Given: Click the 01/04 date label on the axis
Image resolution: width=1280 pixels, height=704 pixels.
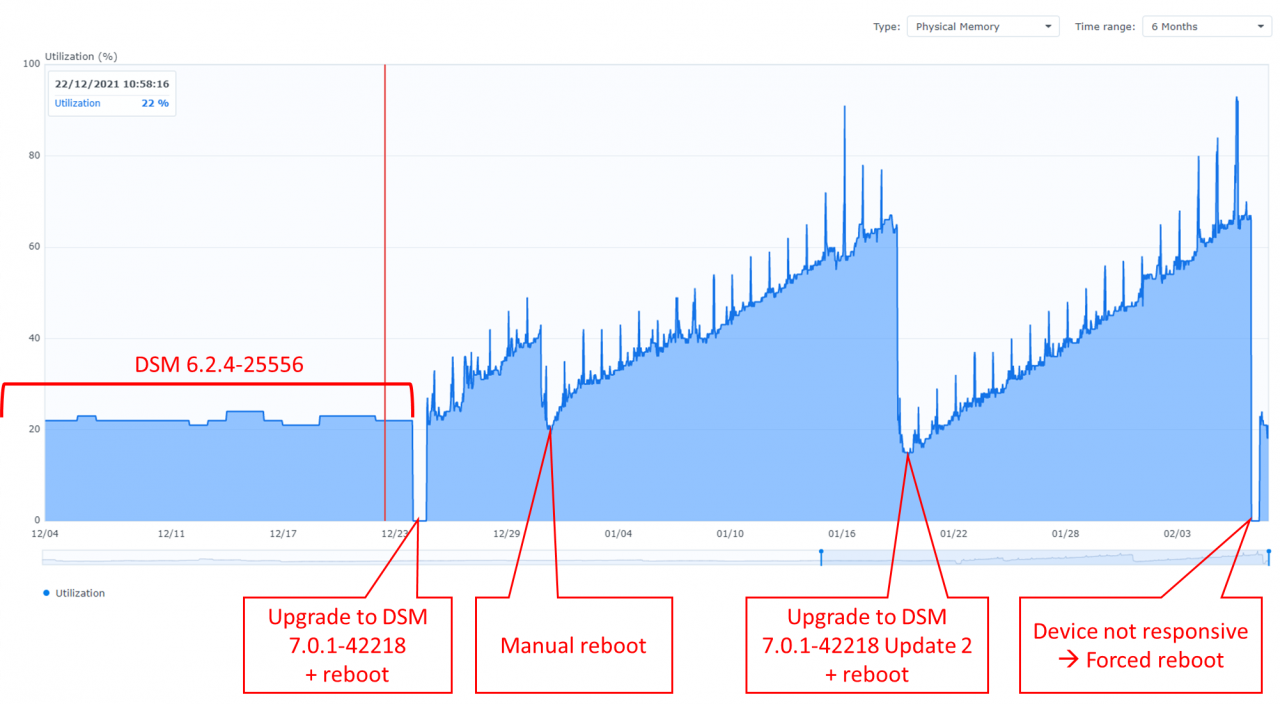Looking at the screenshot, I should (x=618, y=533).
